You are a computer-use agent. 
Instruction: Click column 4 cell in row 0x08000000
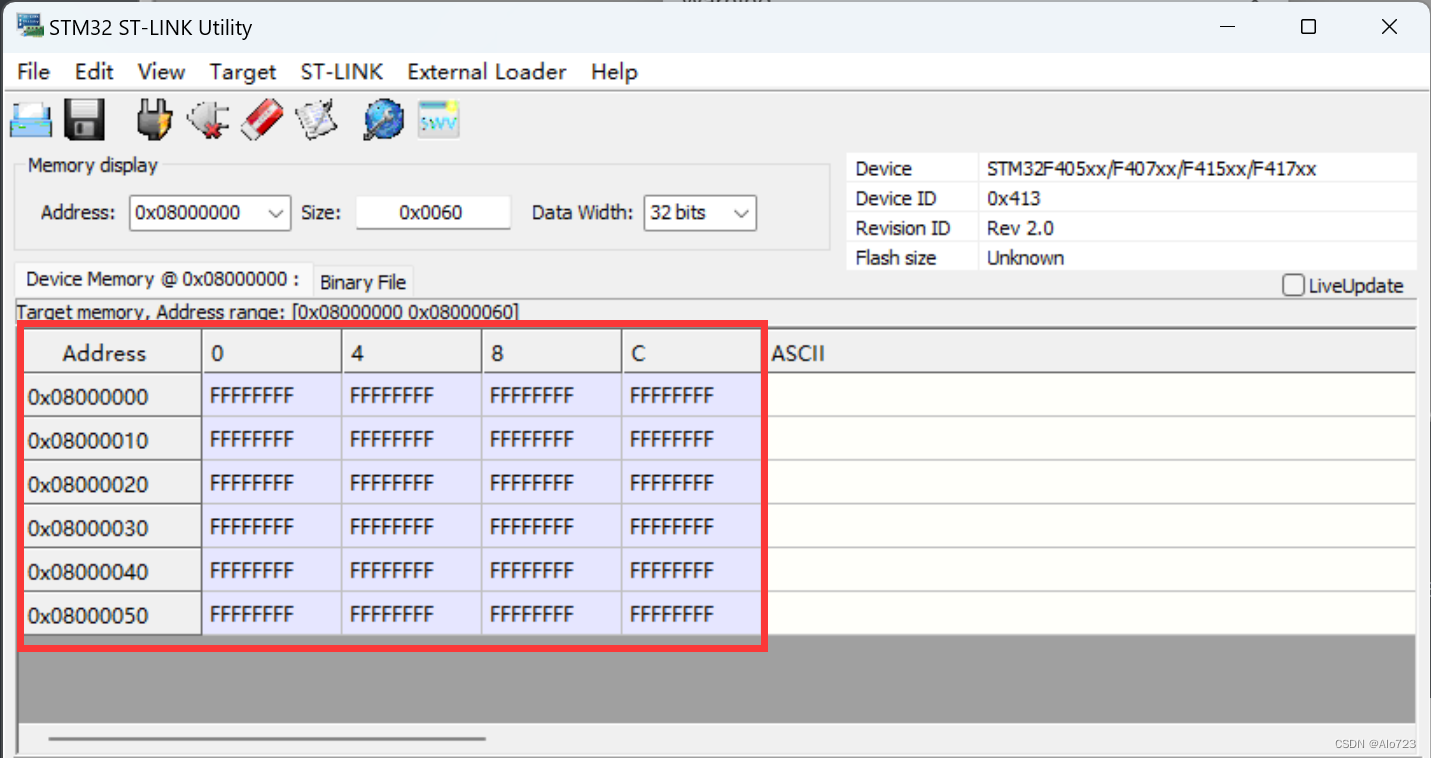[x=412, y=396]
